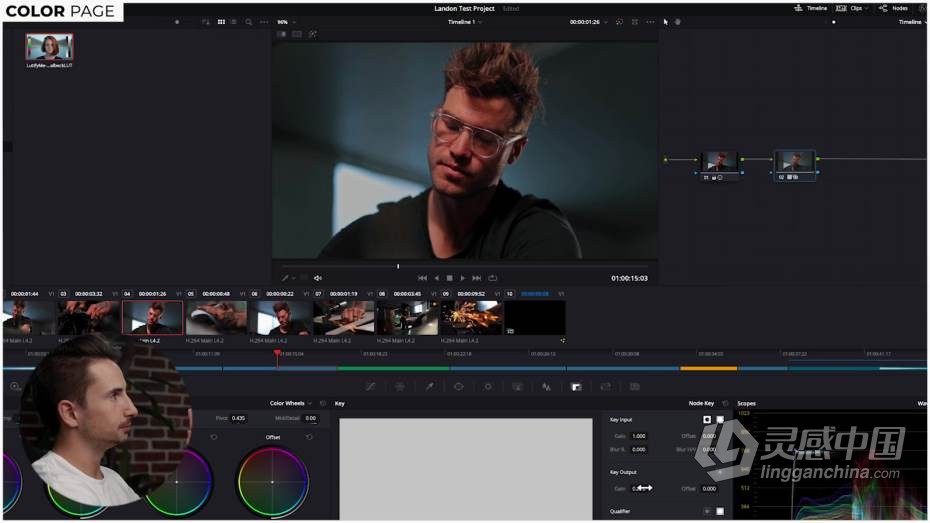Open the Magic Mask palette icon

(x=517, y=387)
